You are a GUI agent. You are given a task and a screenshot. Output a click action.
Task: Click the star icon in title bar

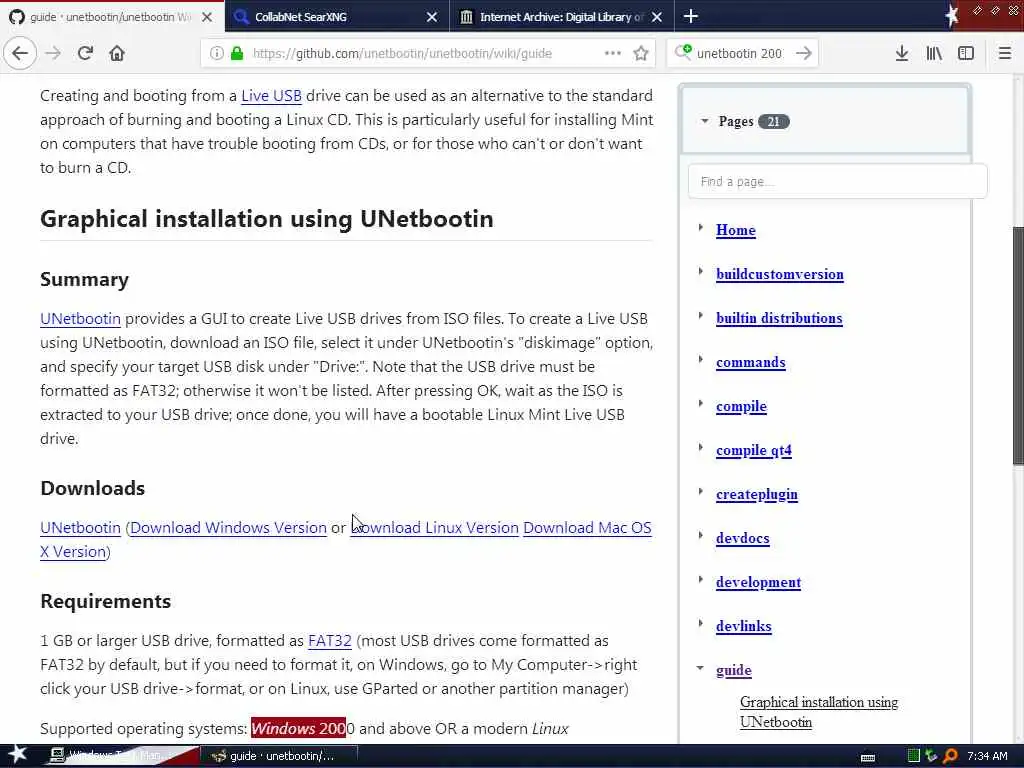(x=952, y=16)
